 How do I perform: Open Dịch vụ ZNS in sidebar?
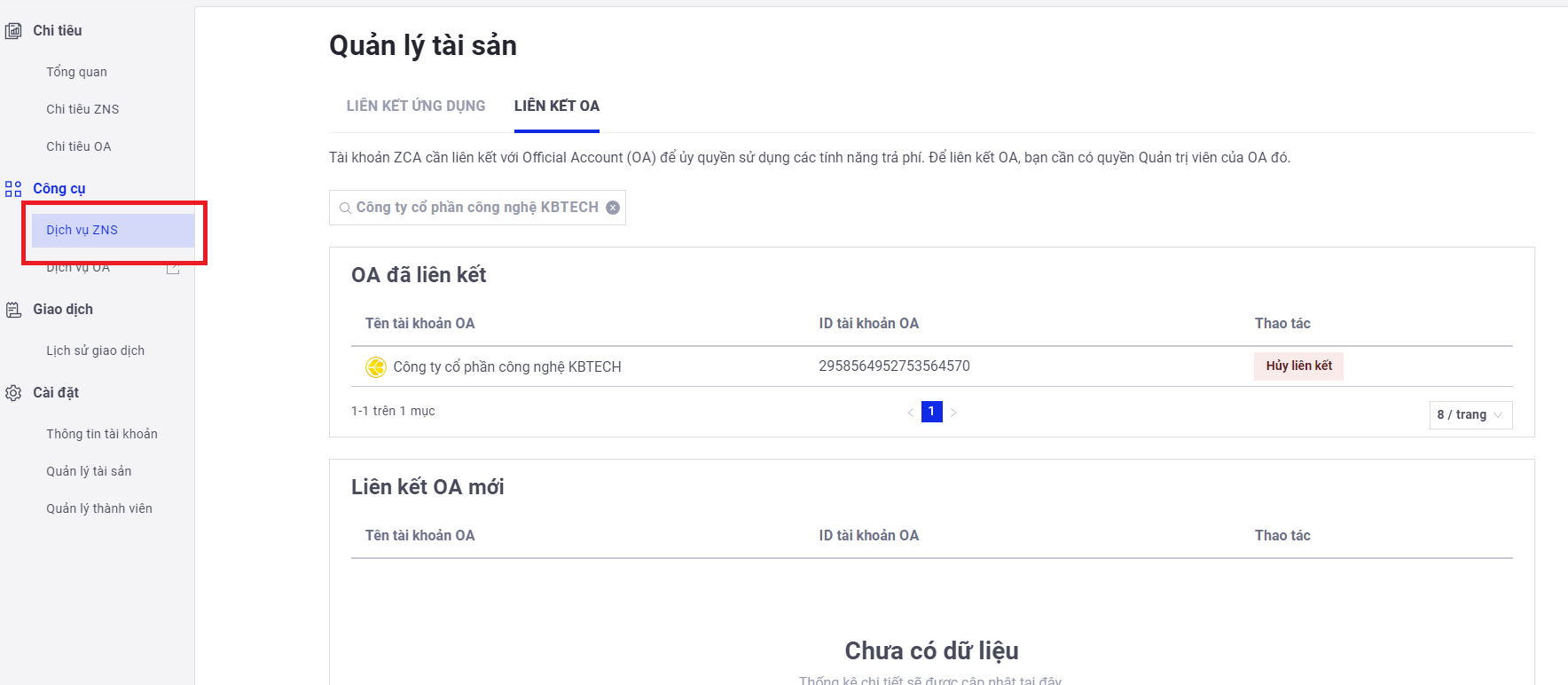[x=82, y=231]
